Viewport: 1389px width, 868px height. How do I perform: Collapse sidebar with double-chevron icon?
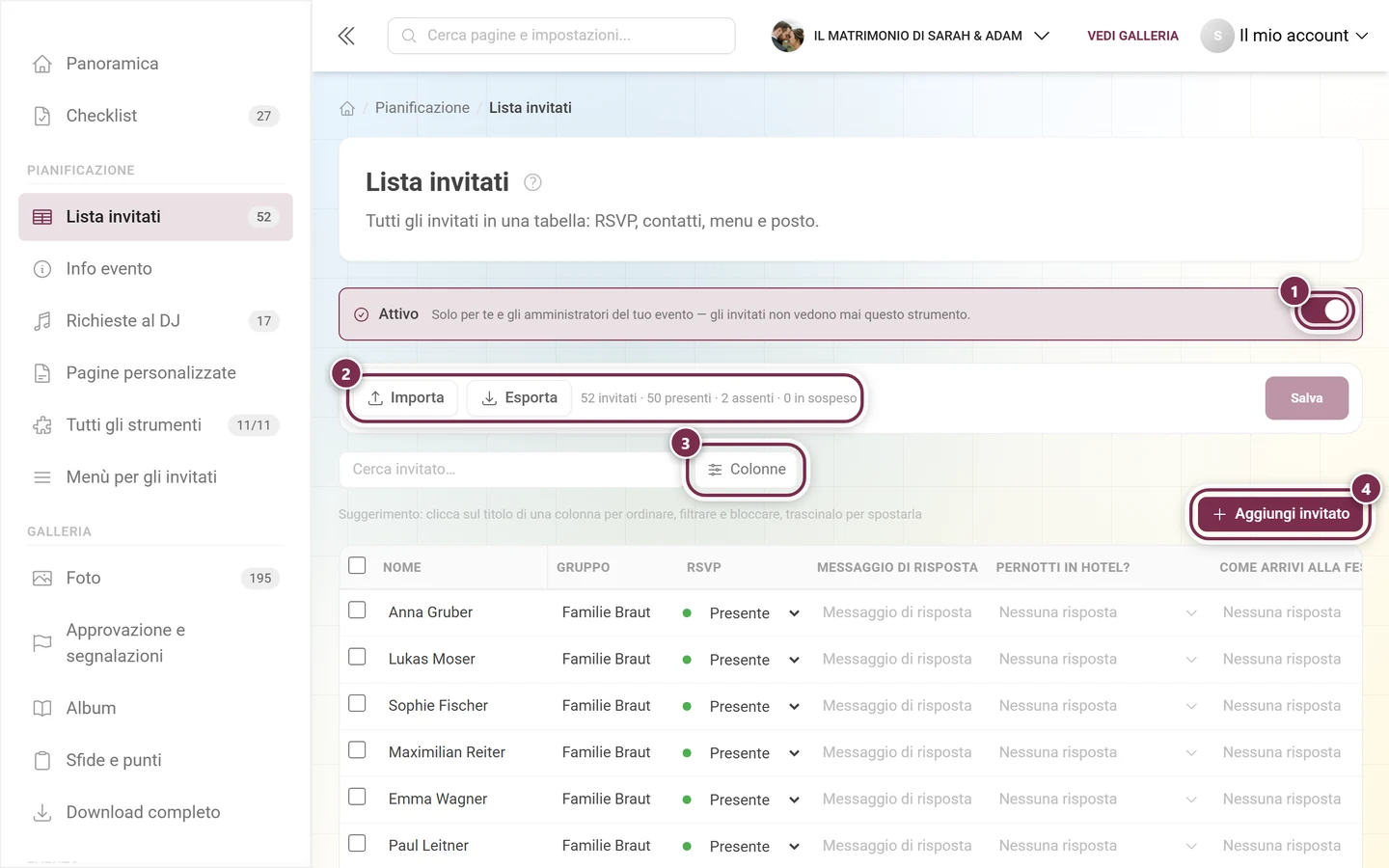coord(346,36)
